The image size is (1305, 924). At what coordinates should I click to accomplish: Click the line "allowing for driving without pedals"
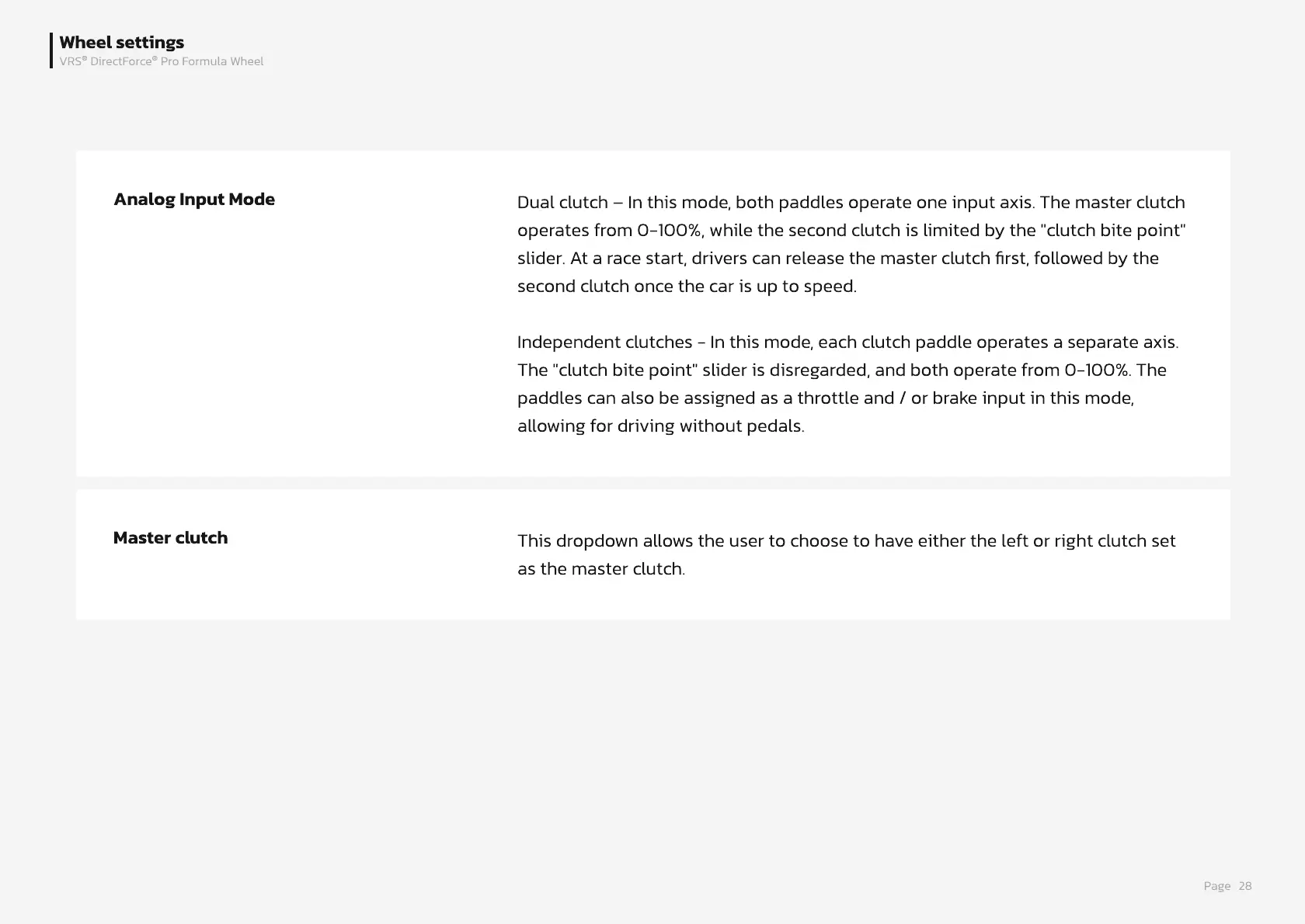tap(660, 426)
